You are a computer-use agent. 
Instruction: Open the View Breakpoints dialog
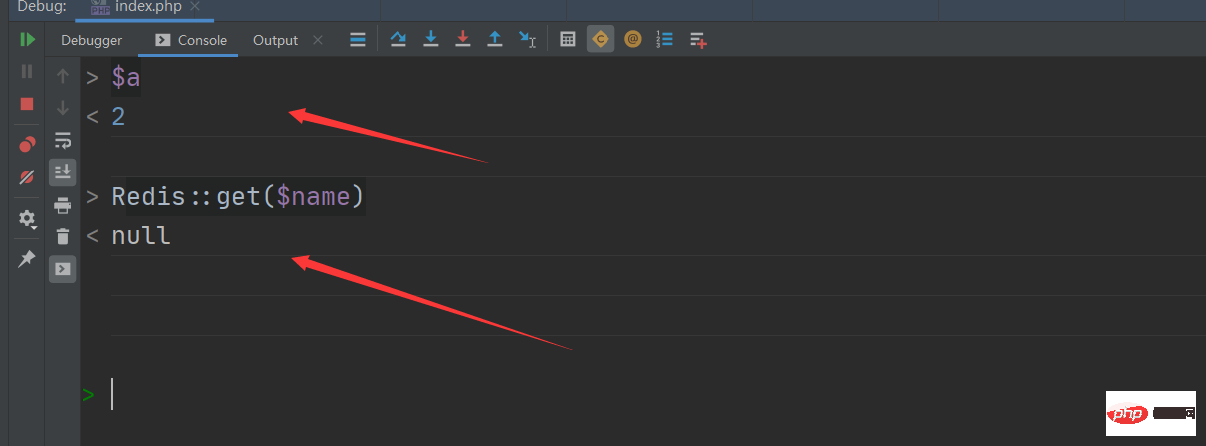click(x=27, y=144)
